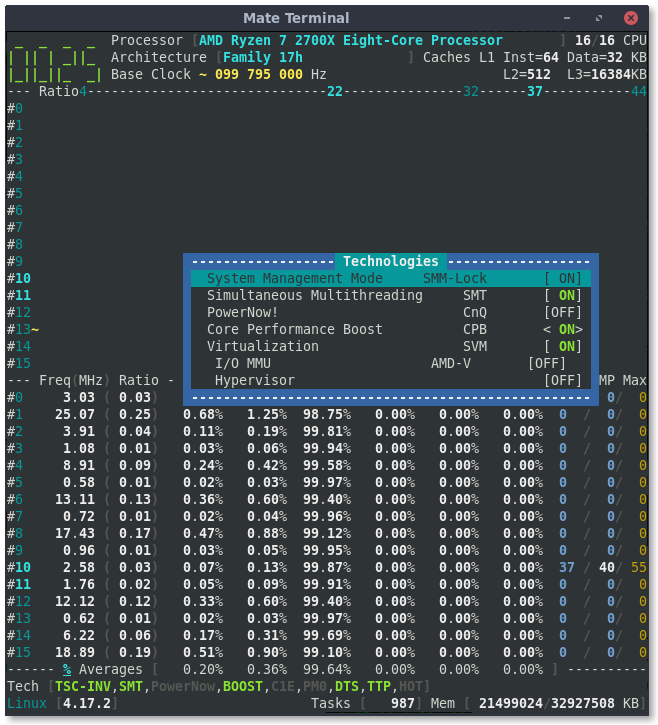Select the PowerNow! menu row

click(391, 313)
